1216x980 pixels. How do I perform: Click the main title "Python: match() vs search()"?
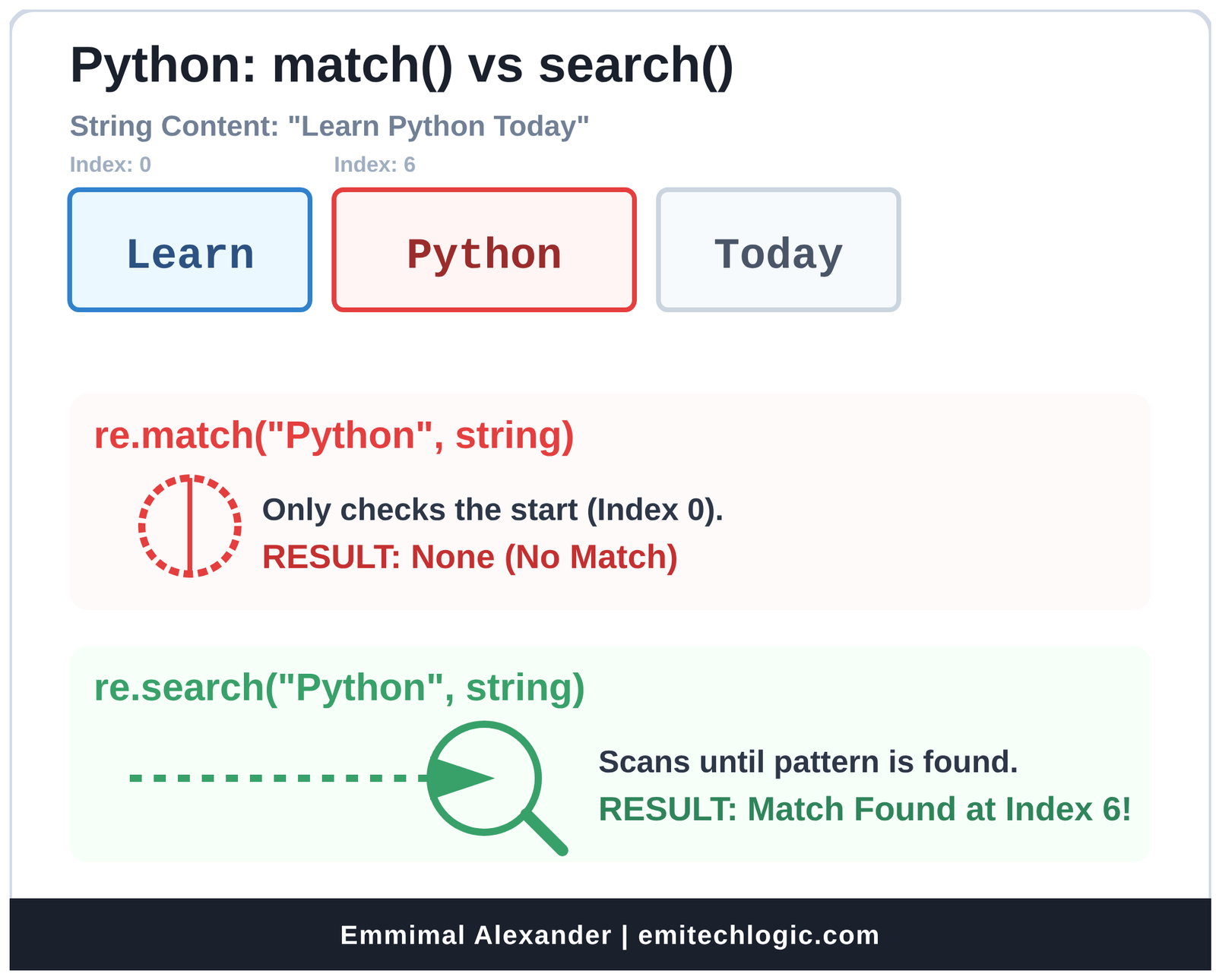(x=401, y=65)
